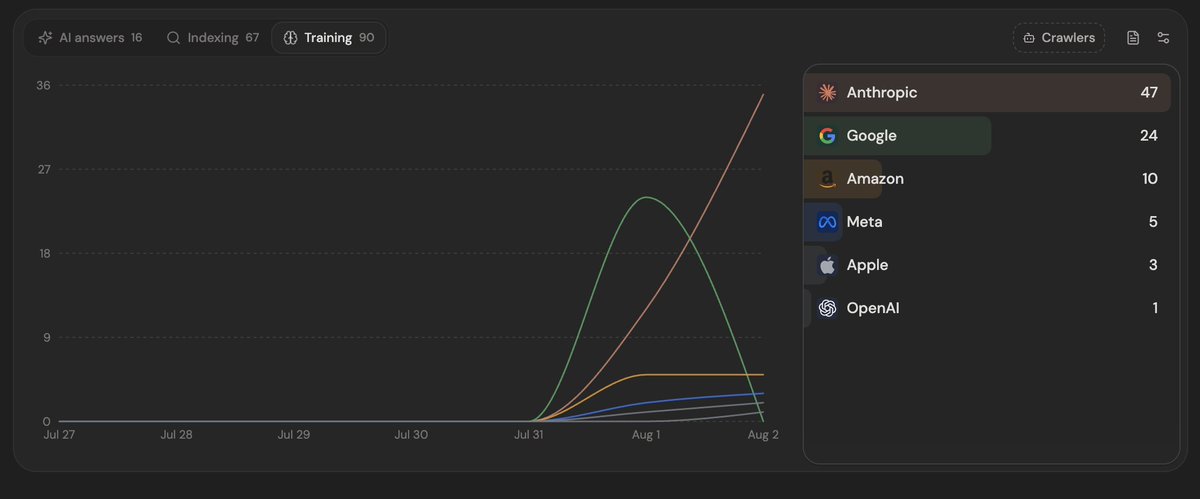
Task: Select the Amazon row label
Action: point(875,179)
